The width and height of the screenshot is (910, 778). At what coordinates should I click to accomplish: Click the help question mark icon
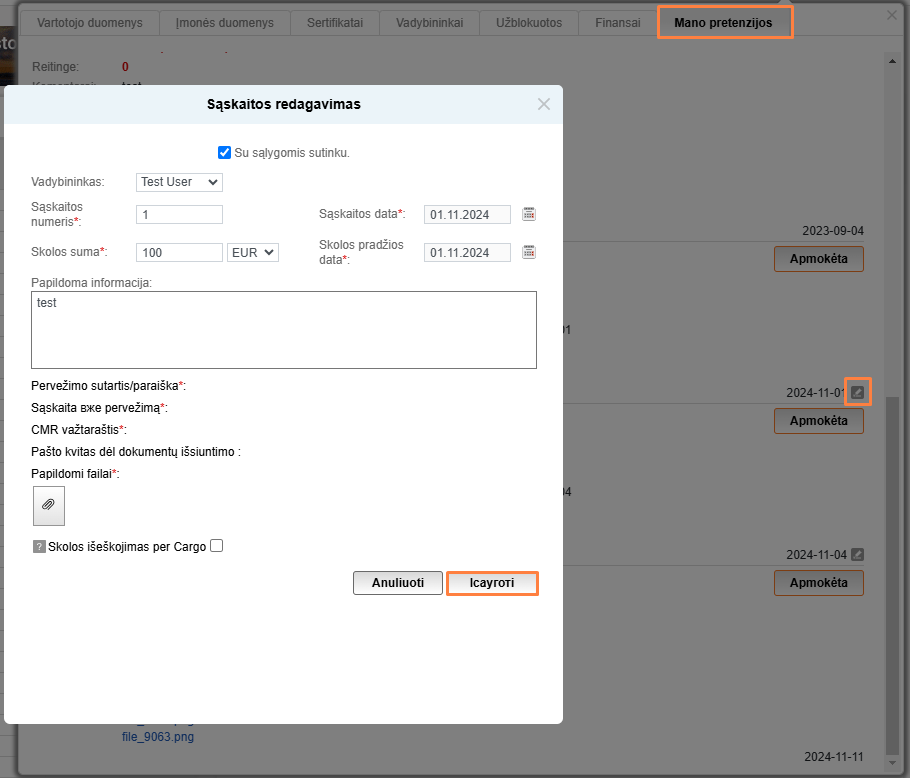[39, 547]
